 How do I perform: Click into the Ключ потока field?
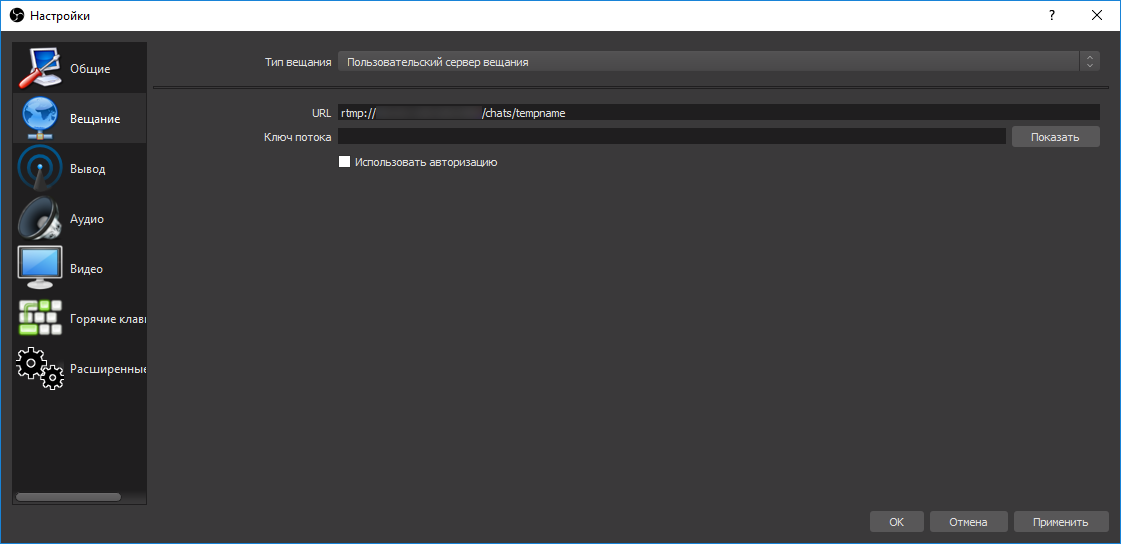672,137
